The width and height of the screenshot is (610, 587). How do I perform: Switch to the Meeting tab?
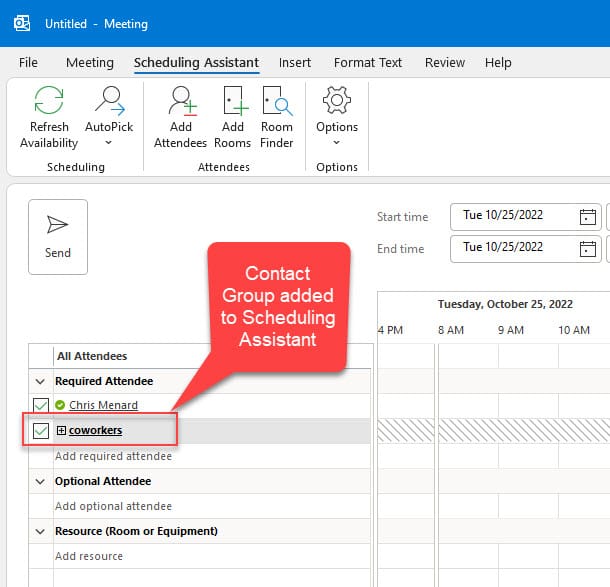89,62
